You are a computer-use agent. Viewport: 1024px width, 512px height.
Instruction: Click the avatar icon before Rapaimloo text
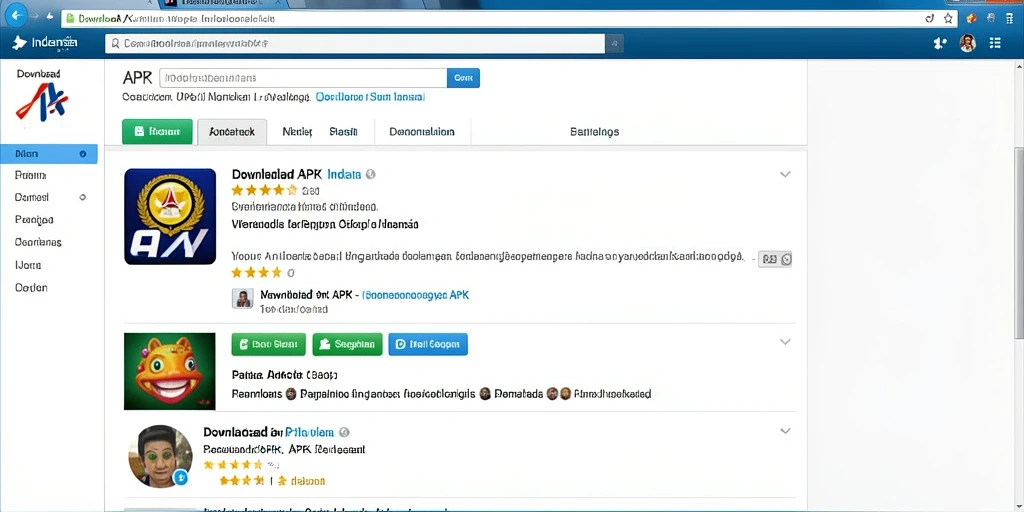pyautogui.click(x=292, y=394)
